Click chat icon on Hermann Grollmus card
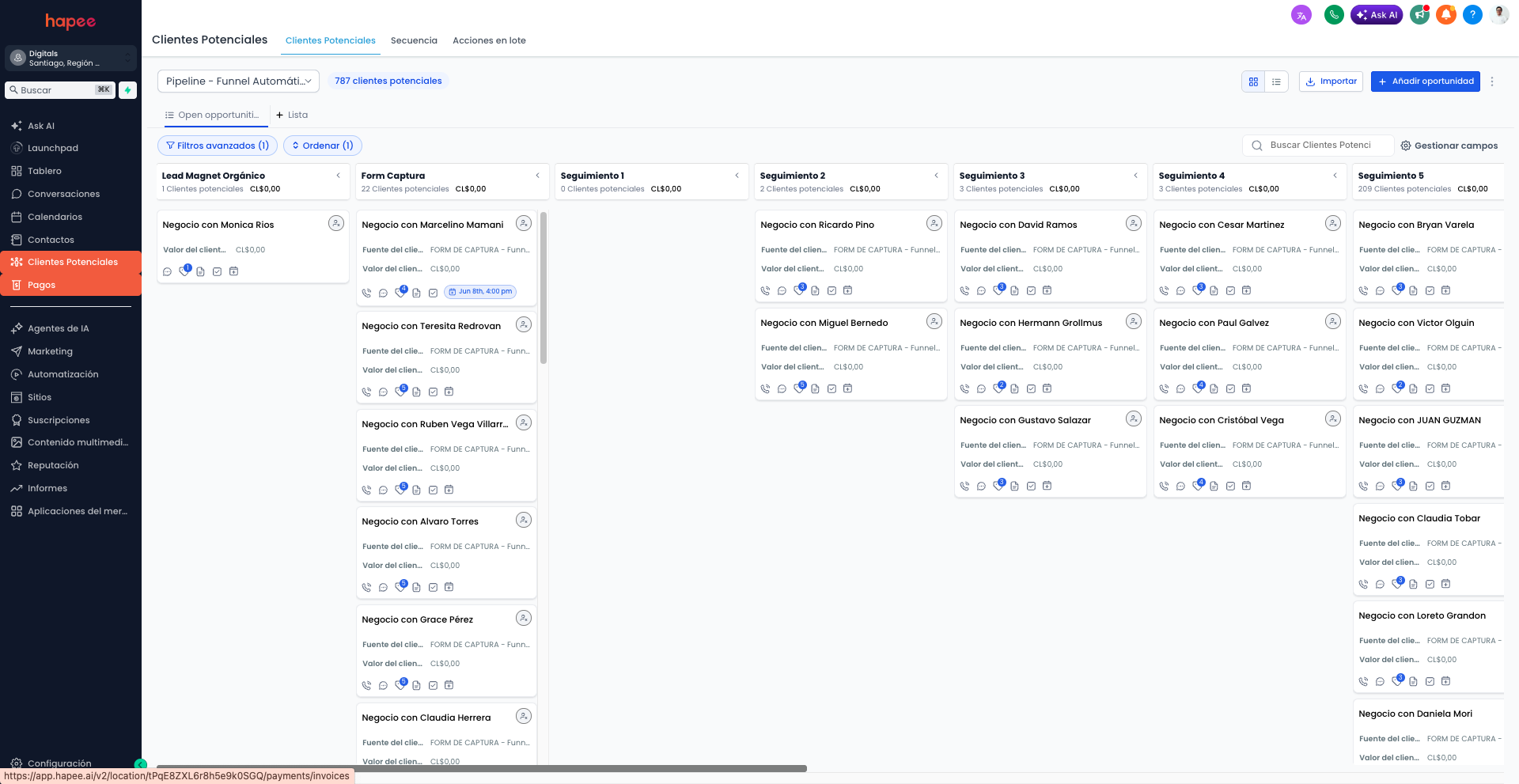 pos(981,388)
